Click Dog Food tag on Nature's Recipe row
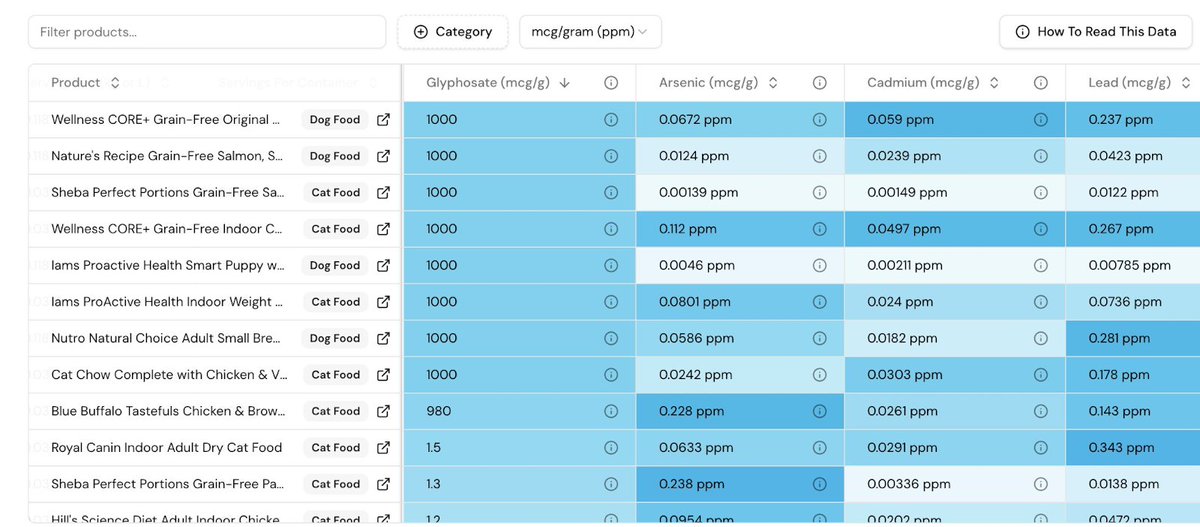1200x527 pixels. [x=335, y=156]
